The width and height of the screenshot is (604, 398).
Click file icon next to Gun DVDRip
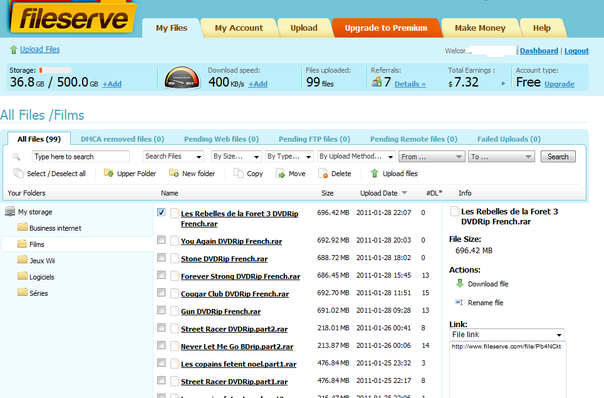[175, 311]
